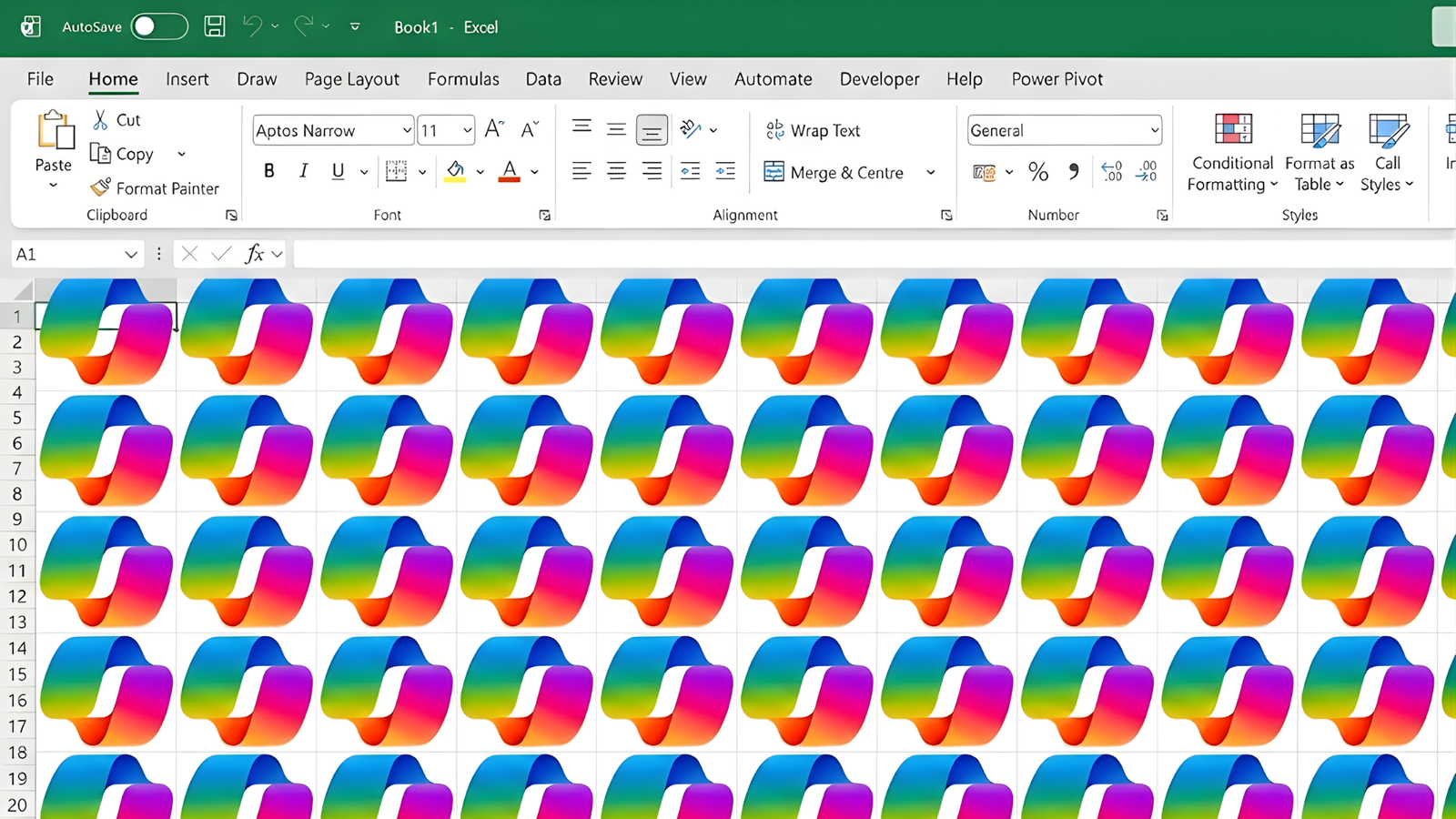This screenshot has height=819, width=1456.
Task: Open the Merge & Centre dropdown arrow
Action: pyautogui.click(x=931, y=172)
